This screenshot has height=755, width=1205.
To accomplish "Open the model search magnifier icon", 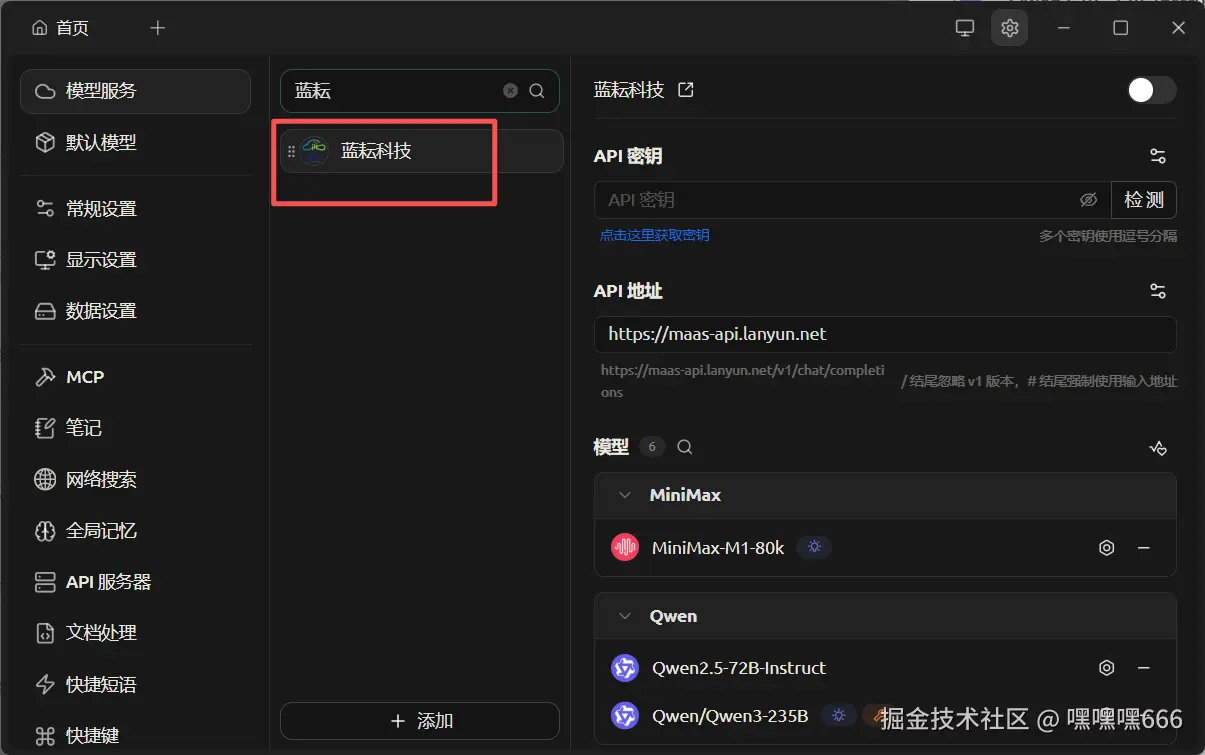I will (684, 447).
